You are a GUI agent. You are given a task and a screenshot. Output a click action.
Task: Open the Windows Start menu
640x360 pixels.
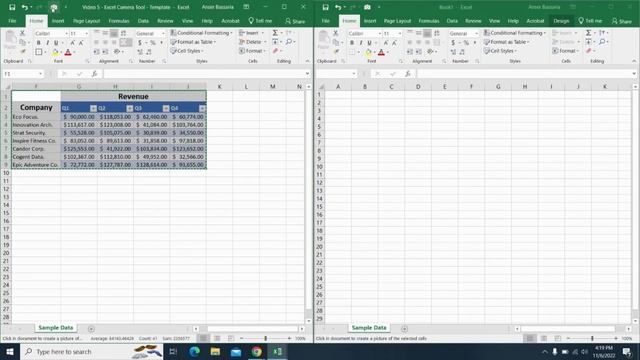point(10,351)
